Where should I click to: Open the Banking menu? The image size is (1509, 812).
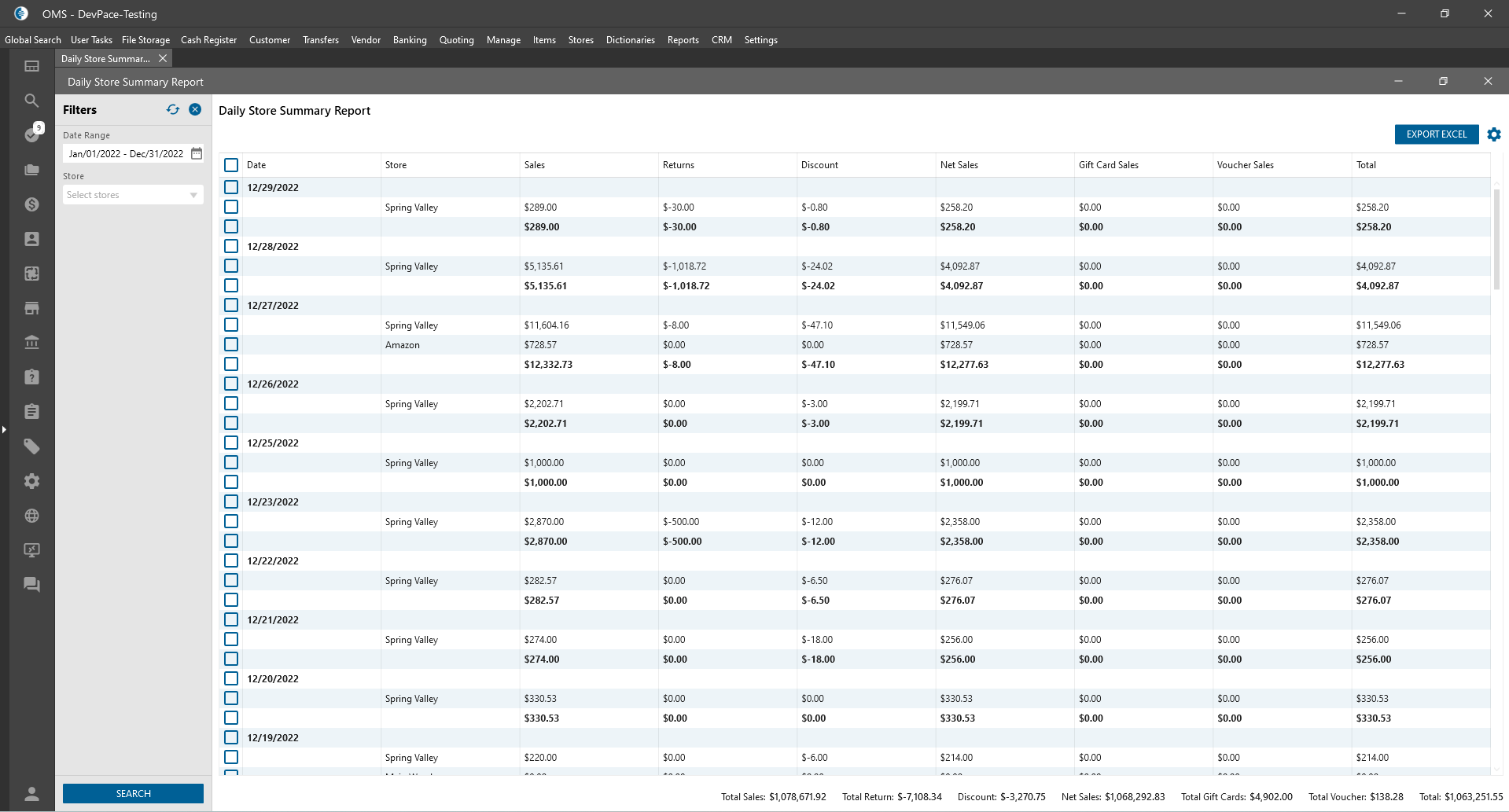pos(410,40)
